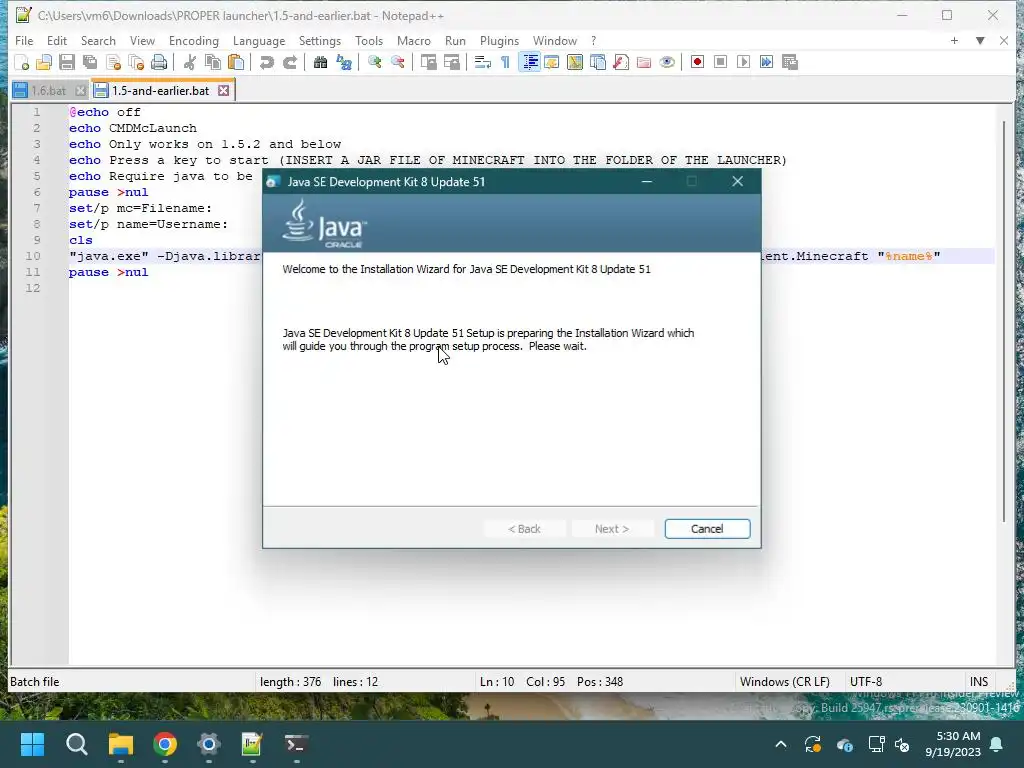Toggle word wrap toolbar icon
The height and width of the screenshot is (768, 1024).
pos(483,62)
